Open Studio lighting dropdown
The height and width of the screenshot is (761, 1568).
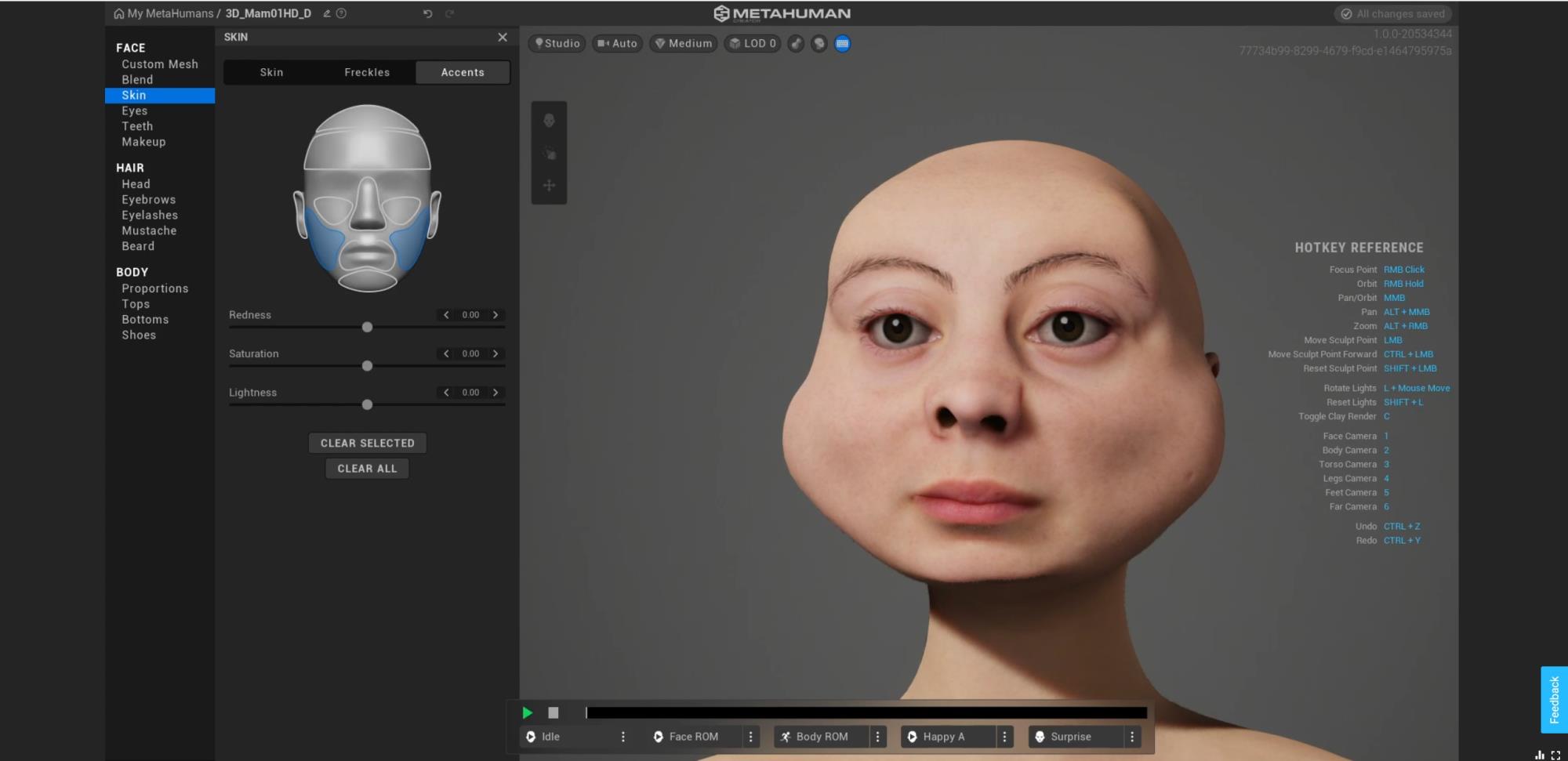(x=557, y=43)
